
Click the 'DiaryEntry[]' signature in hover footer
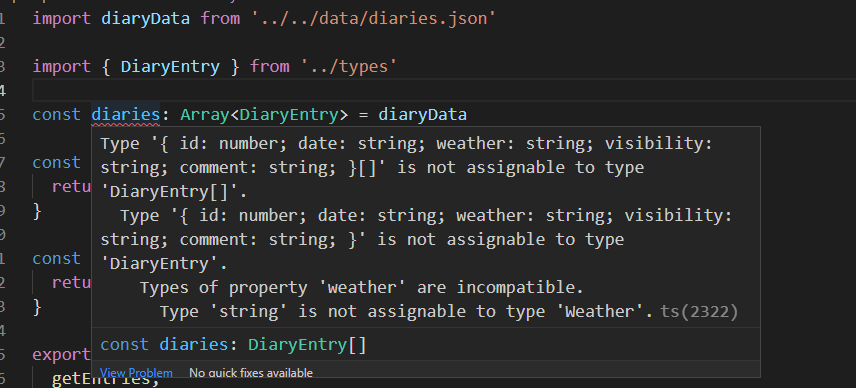pyautogui.click(x=307, y=344)
